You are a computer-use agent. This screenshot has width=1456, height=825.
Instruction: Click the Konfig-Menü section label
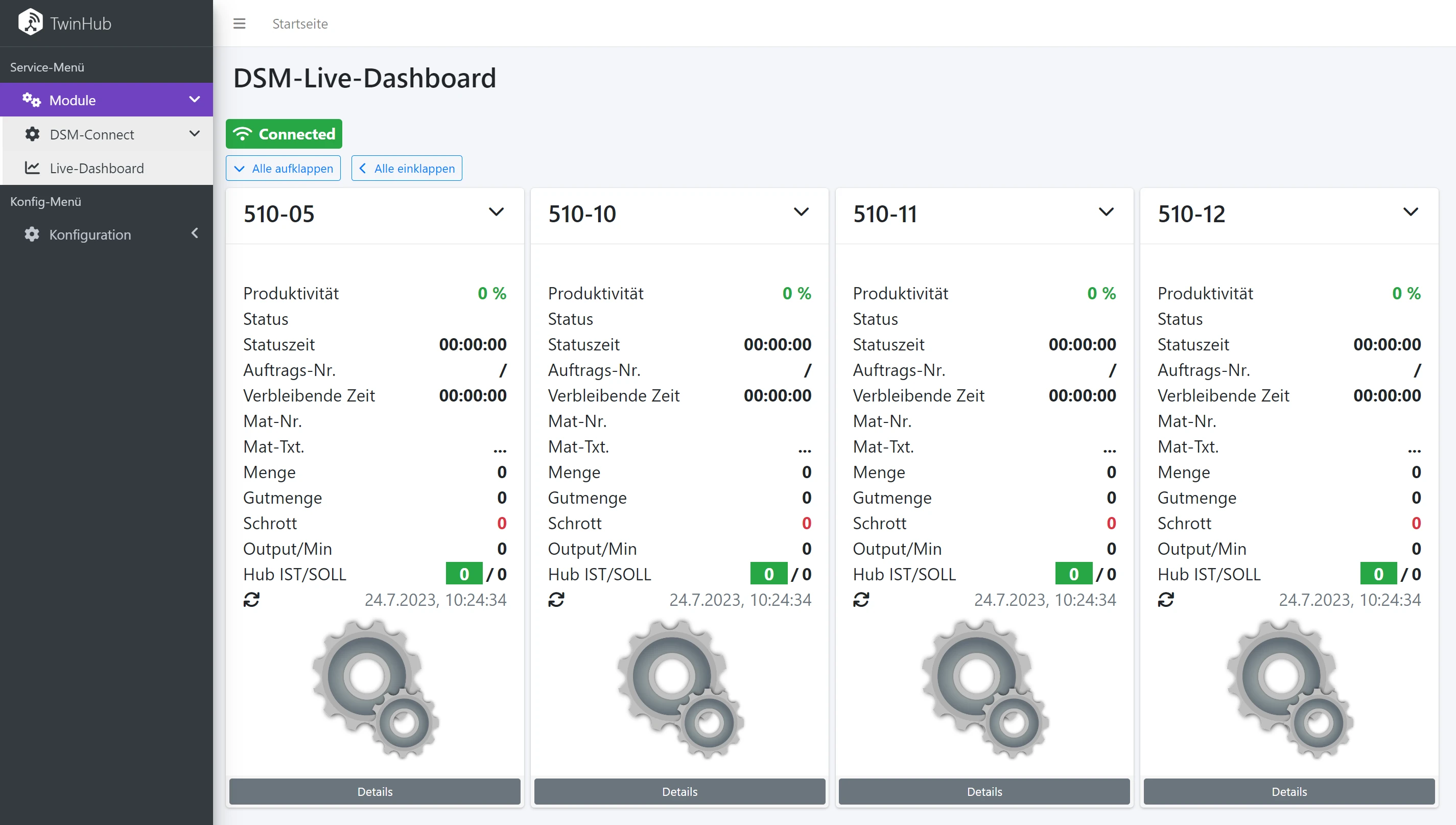[x=45, y=202]
